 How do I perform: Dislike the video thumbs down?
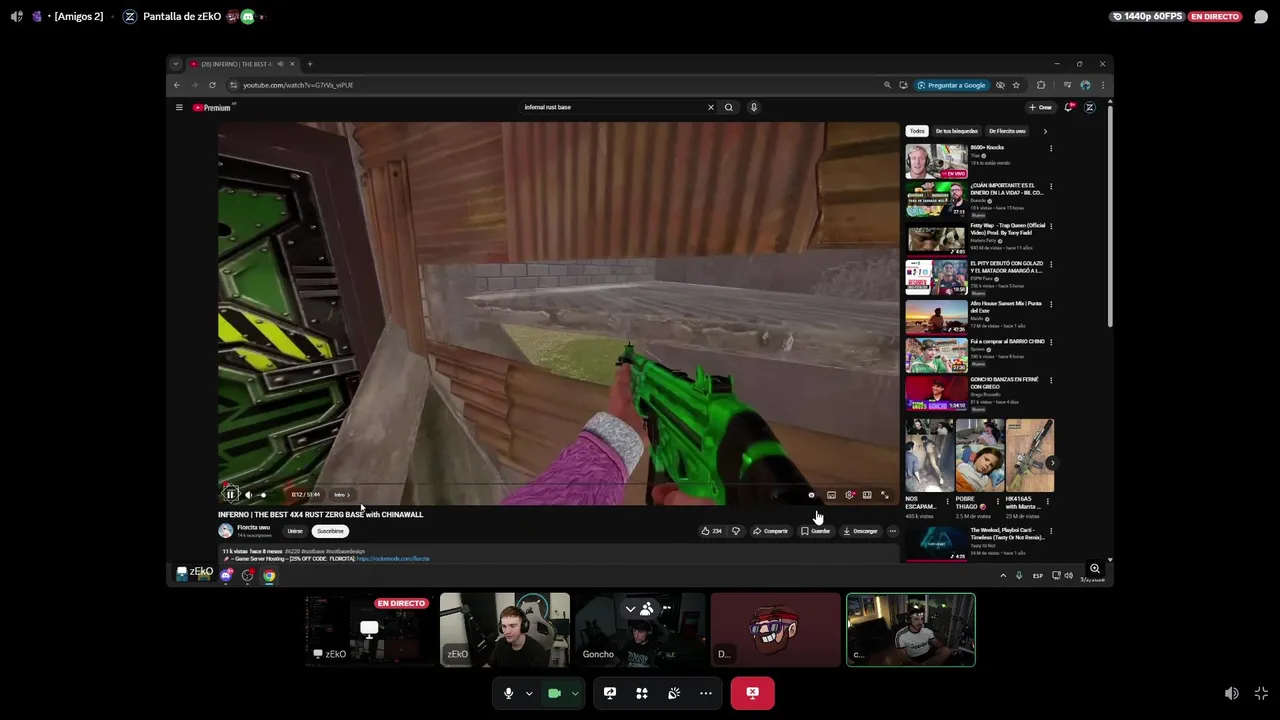(736, 531)
